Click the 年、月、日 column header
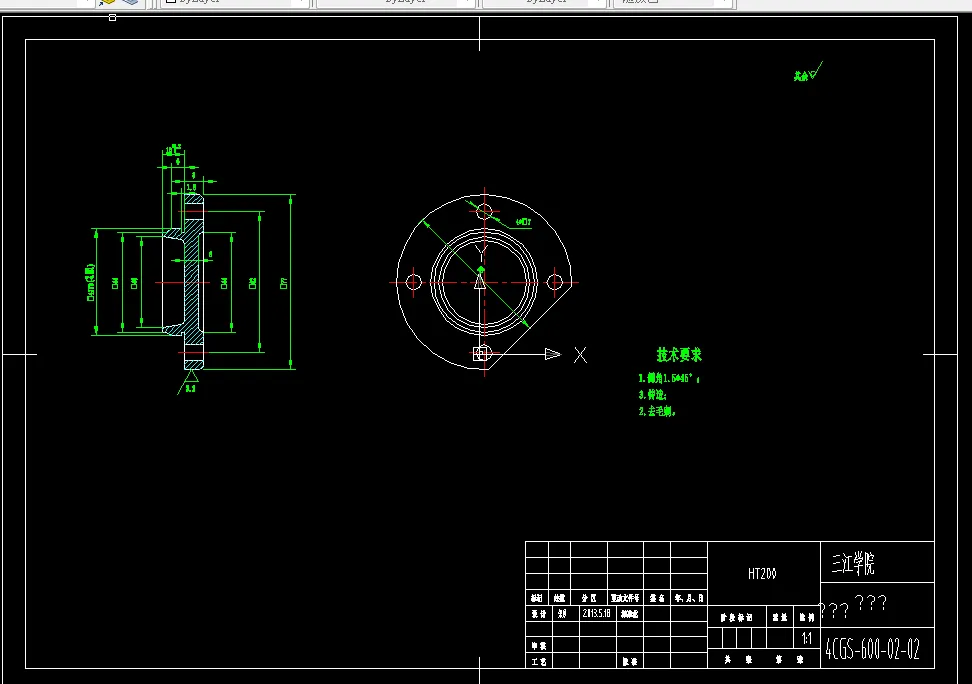 pos(689,598)
